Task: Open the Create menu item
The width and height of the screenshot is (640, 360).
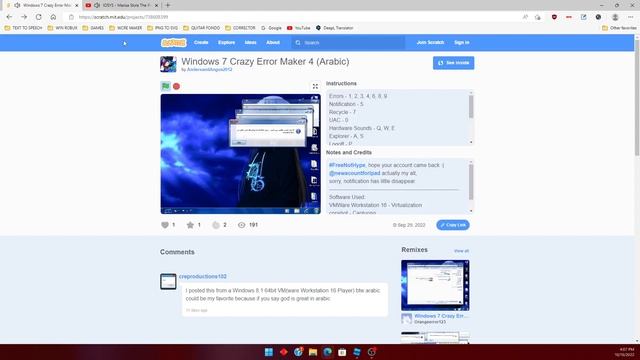Action: pyautogui.click(x=201, y=42)
